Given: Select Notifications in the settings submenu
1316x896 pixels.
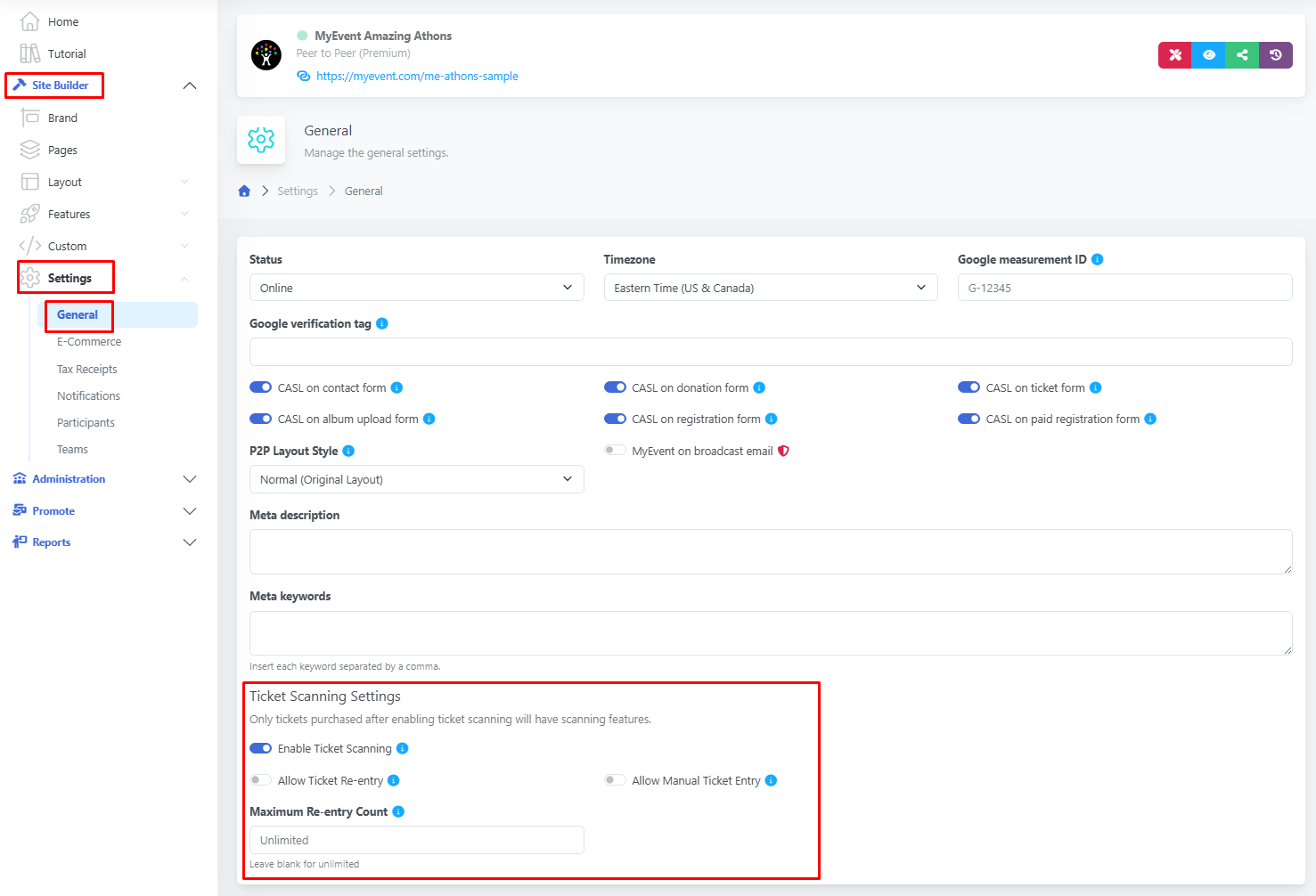Looking at the screenshot, I should click(x=88, y=396).
